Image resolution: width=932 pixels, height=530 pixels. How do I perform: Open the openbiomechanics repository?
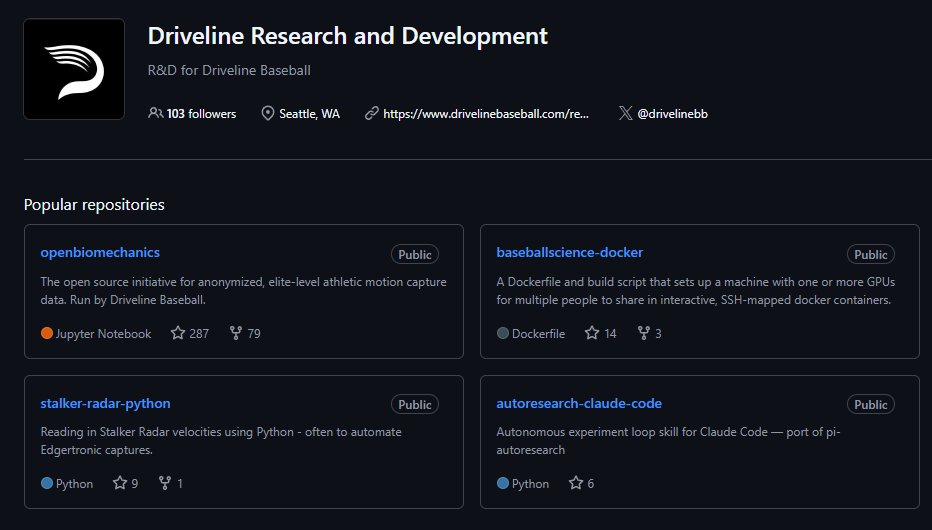[100, 253]
